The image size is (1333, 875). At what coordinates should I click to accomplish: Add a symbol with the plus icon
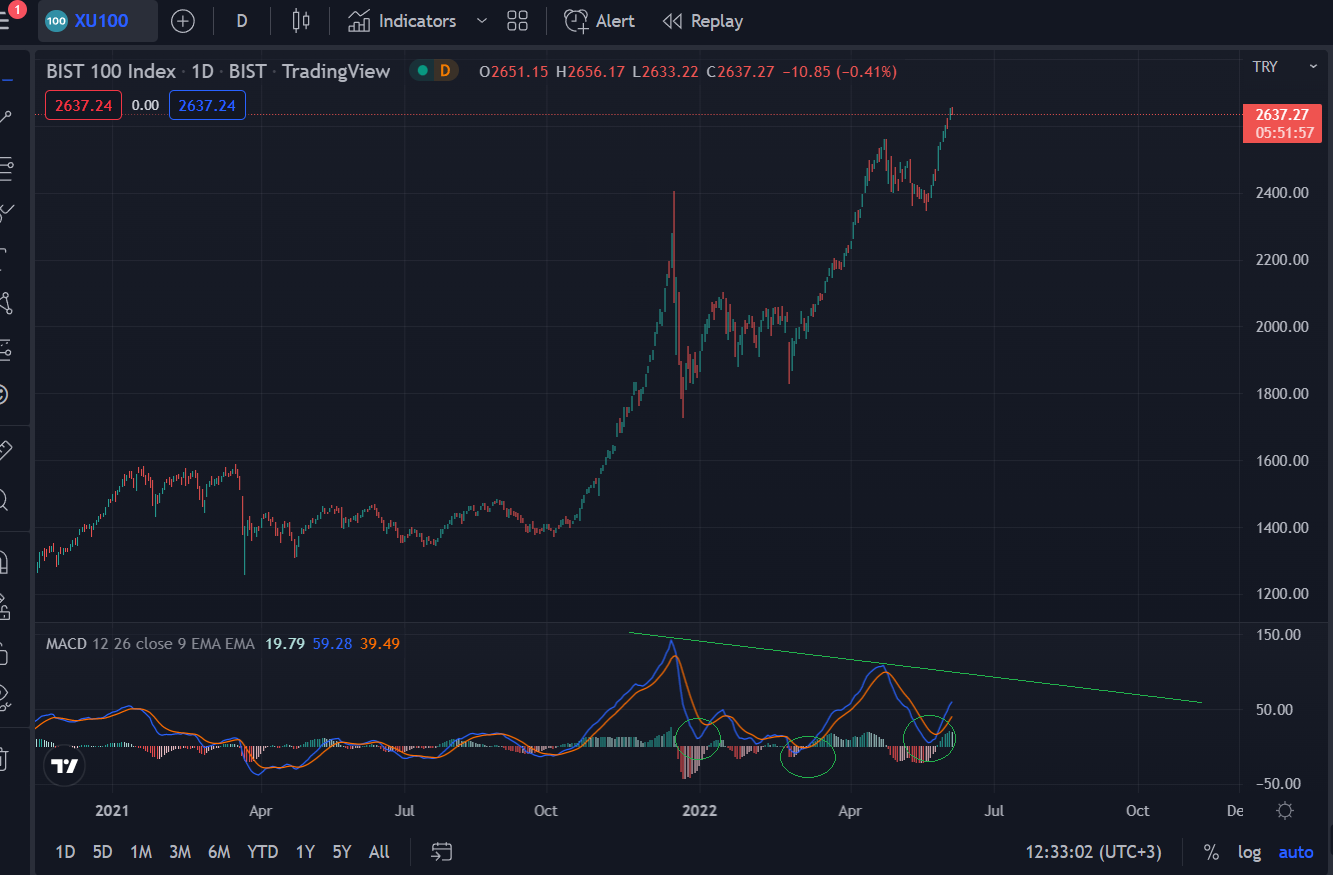183,21
